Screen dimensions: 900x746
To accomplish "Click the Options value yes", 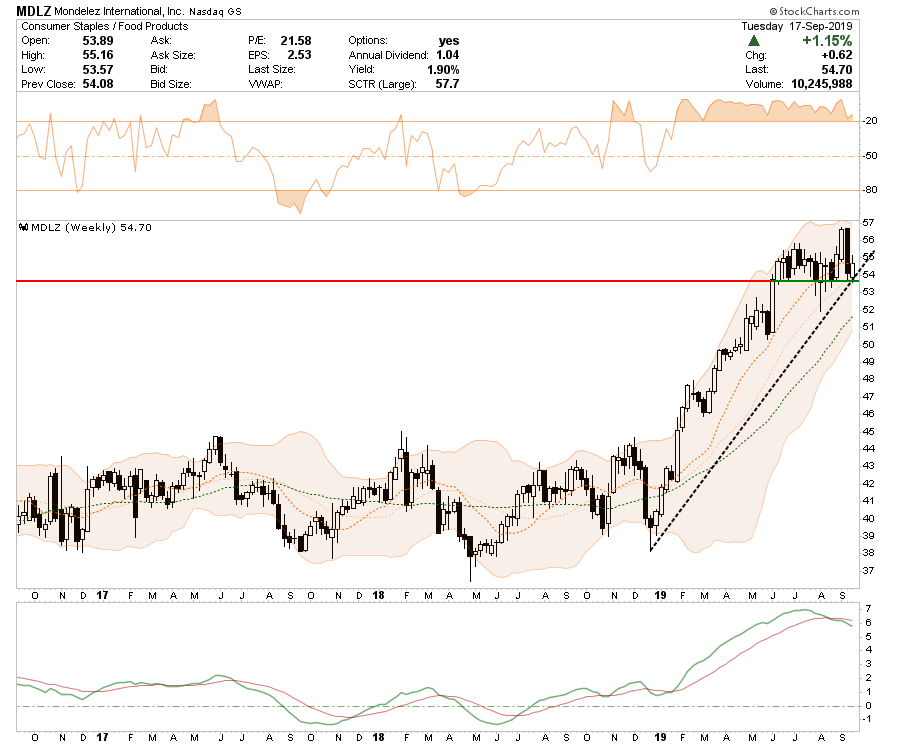I will point(448,41).
